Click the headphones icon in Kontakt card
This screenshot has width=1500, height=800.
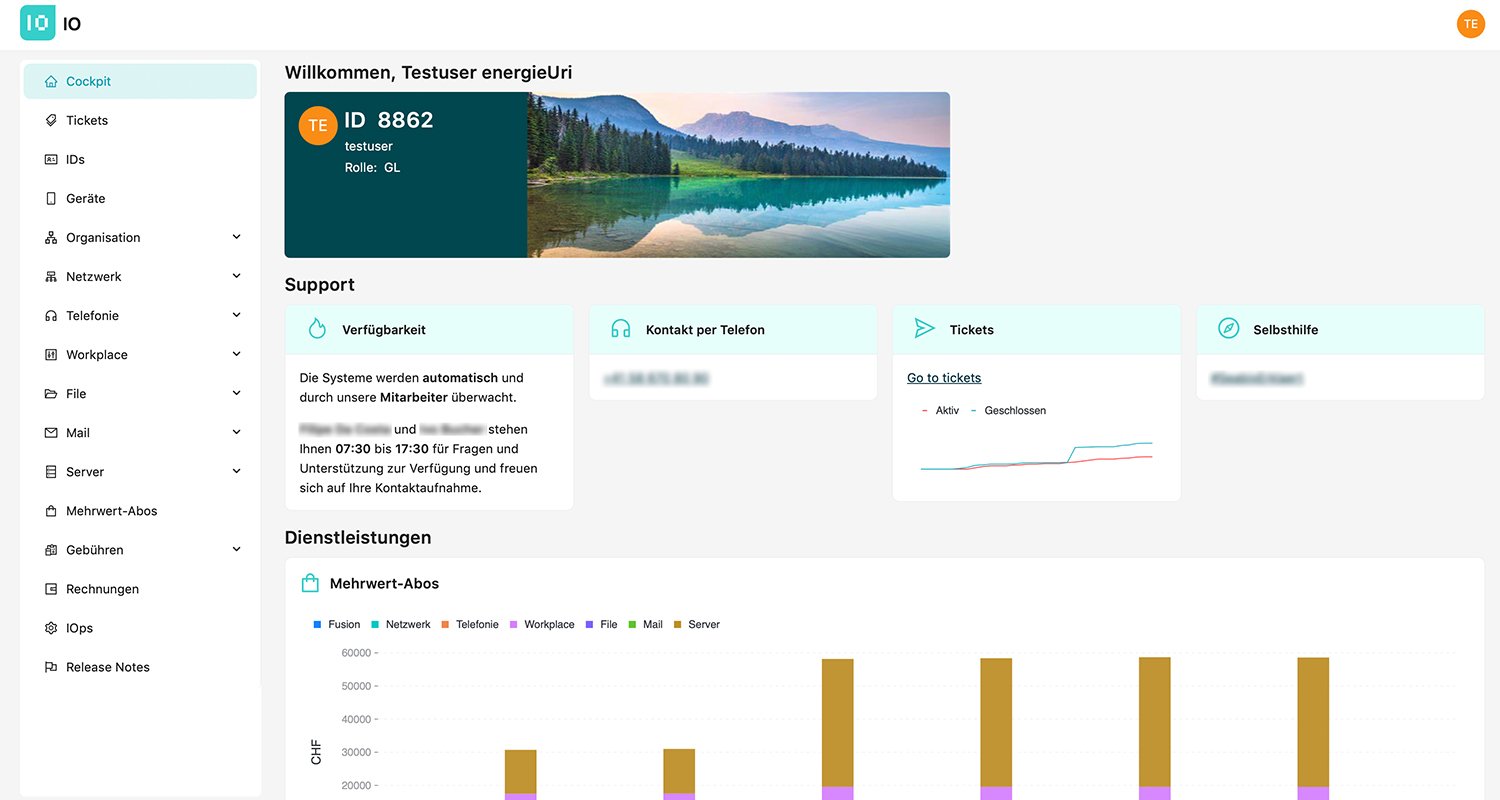coord(620,329)
